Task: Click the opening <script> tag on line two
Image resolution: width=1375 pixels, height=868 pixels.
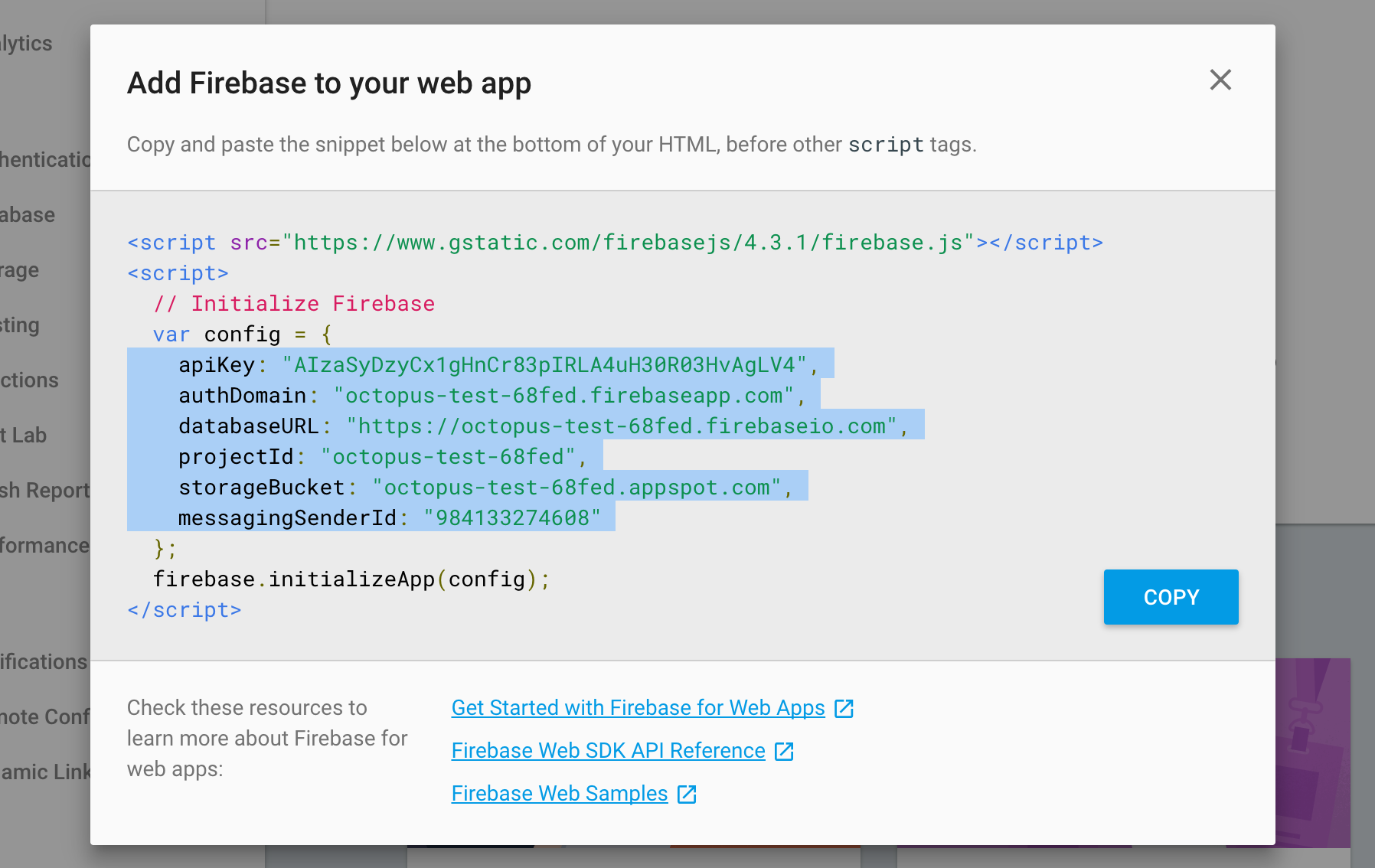Action: pos(178,273)
